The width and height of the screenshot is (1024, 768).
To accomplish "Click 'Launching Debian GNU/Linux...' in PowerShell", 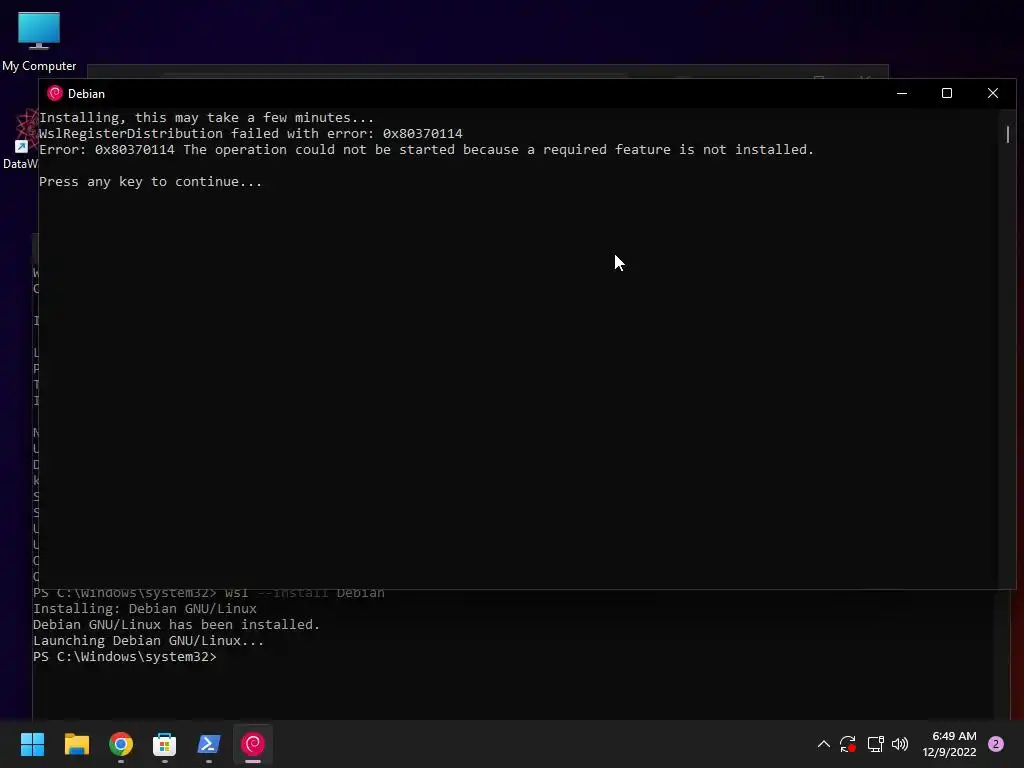I will (x=148, y=641).
